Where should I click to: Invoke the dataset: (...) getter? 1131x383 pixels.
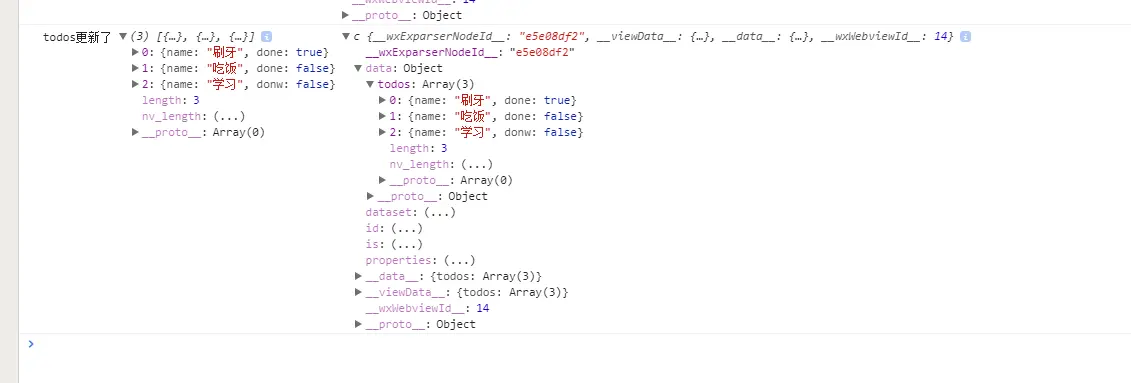click(x=440, y=212)
